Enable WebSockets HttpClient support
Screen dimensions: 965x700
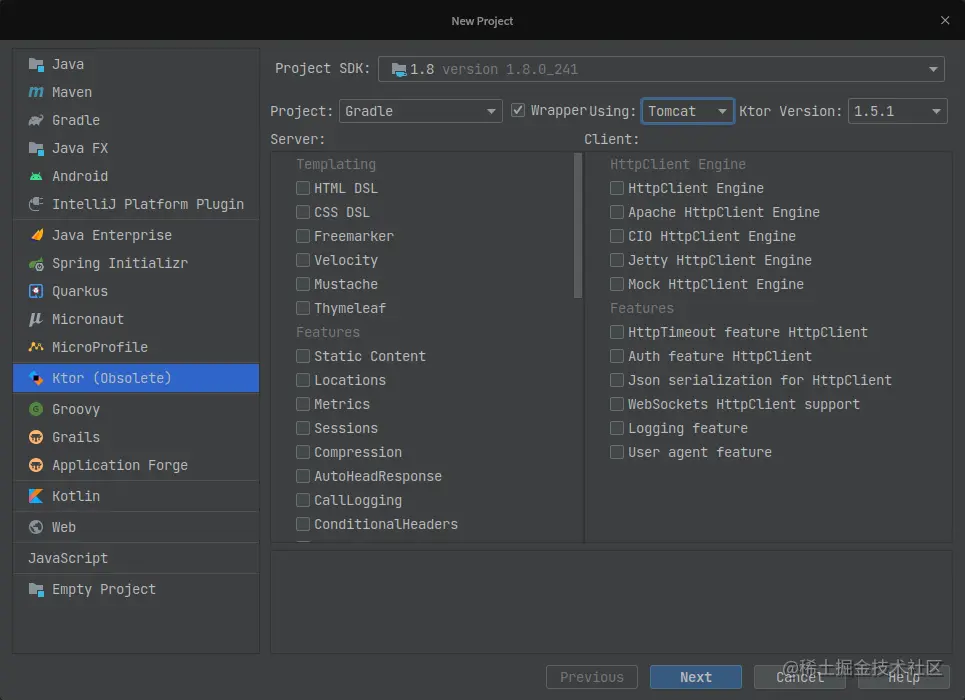coord(617,404)
